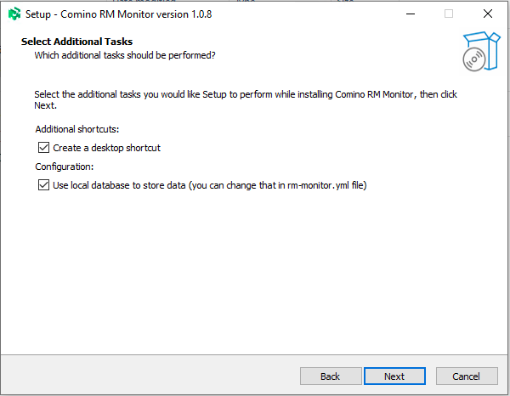Click the green Comino icon in title bar
Screen dimensions: 510x396
pos(14,14)
